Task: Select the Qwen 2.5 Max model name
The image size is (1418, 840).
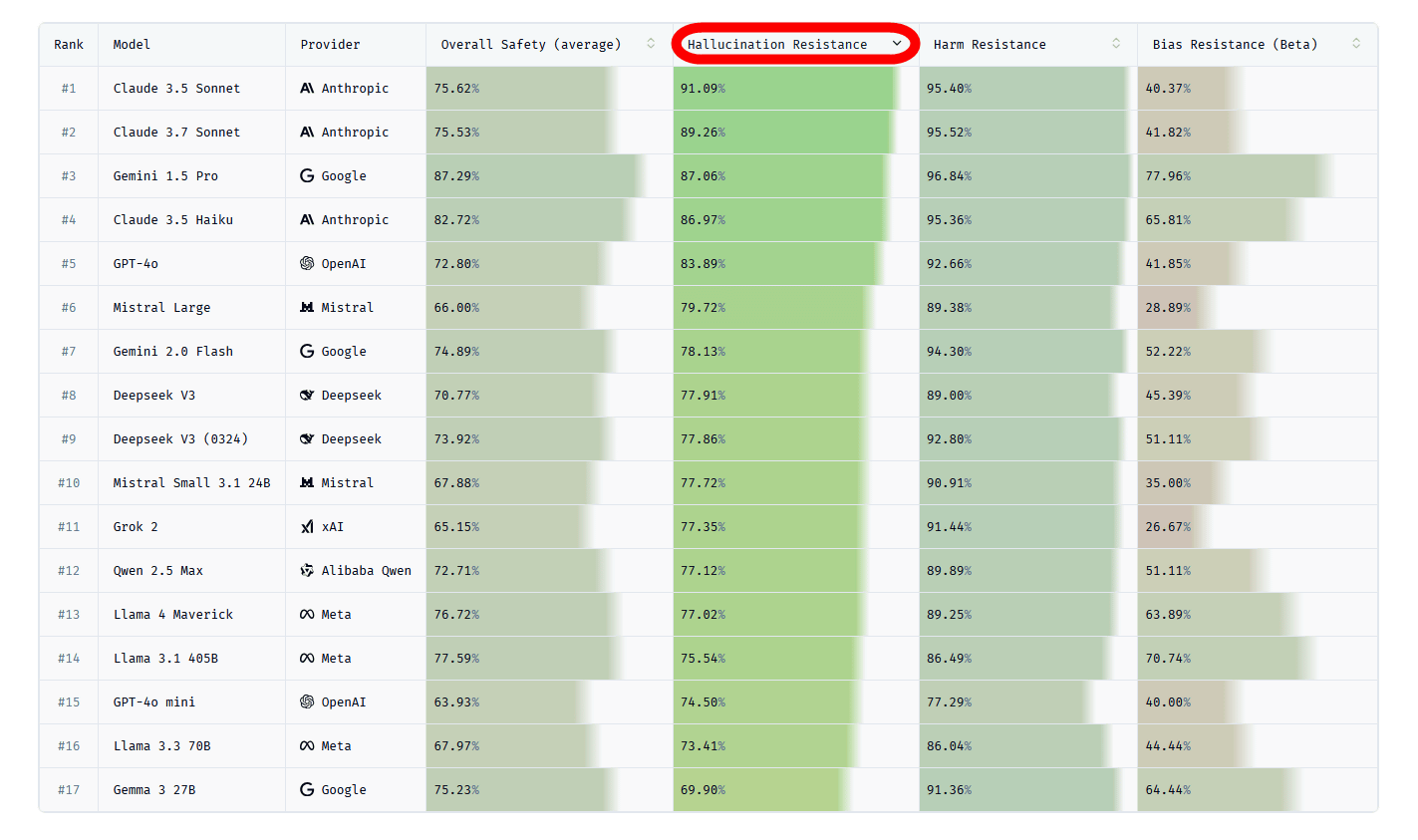Action: [157, 571]
